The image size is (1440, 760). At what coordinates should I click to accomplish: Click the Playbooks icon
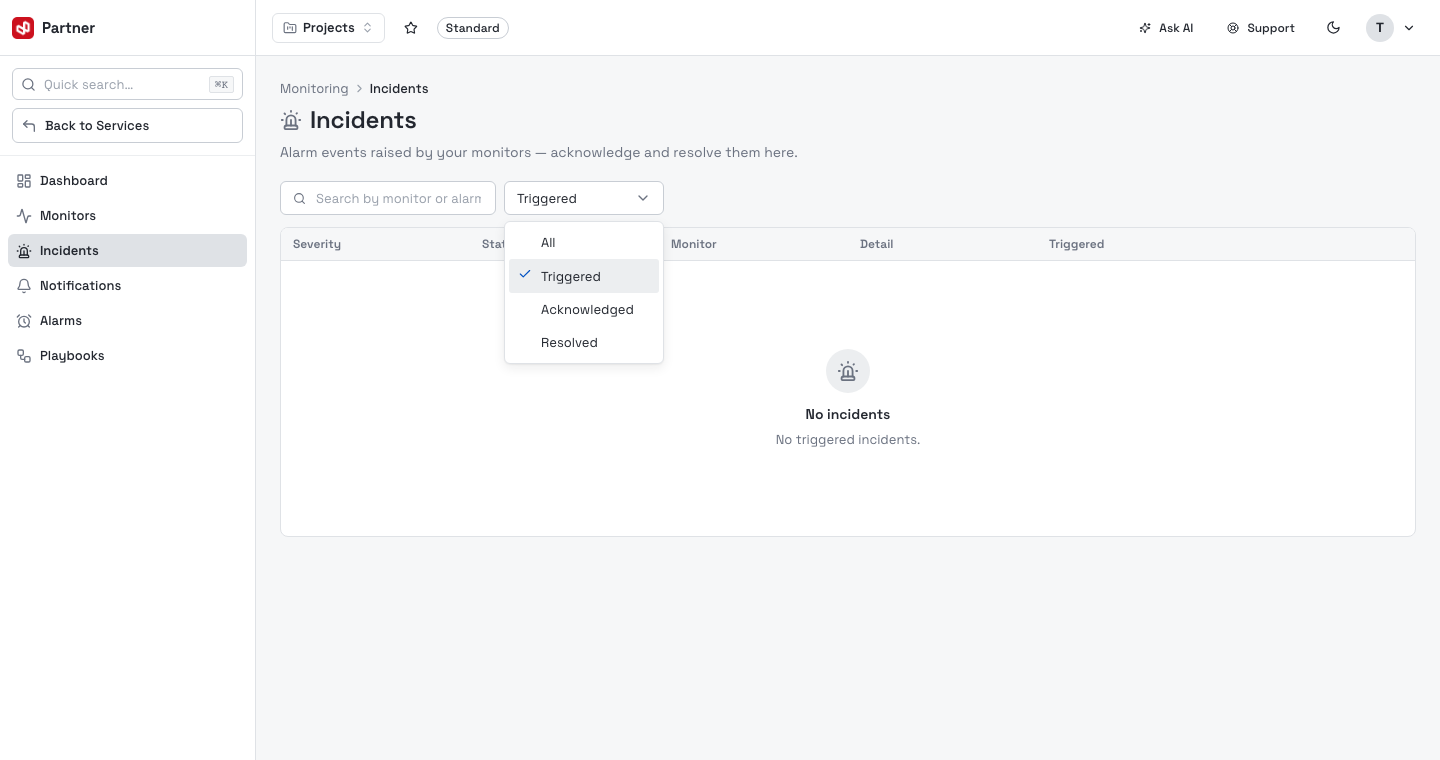[x=24, y=356]
